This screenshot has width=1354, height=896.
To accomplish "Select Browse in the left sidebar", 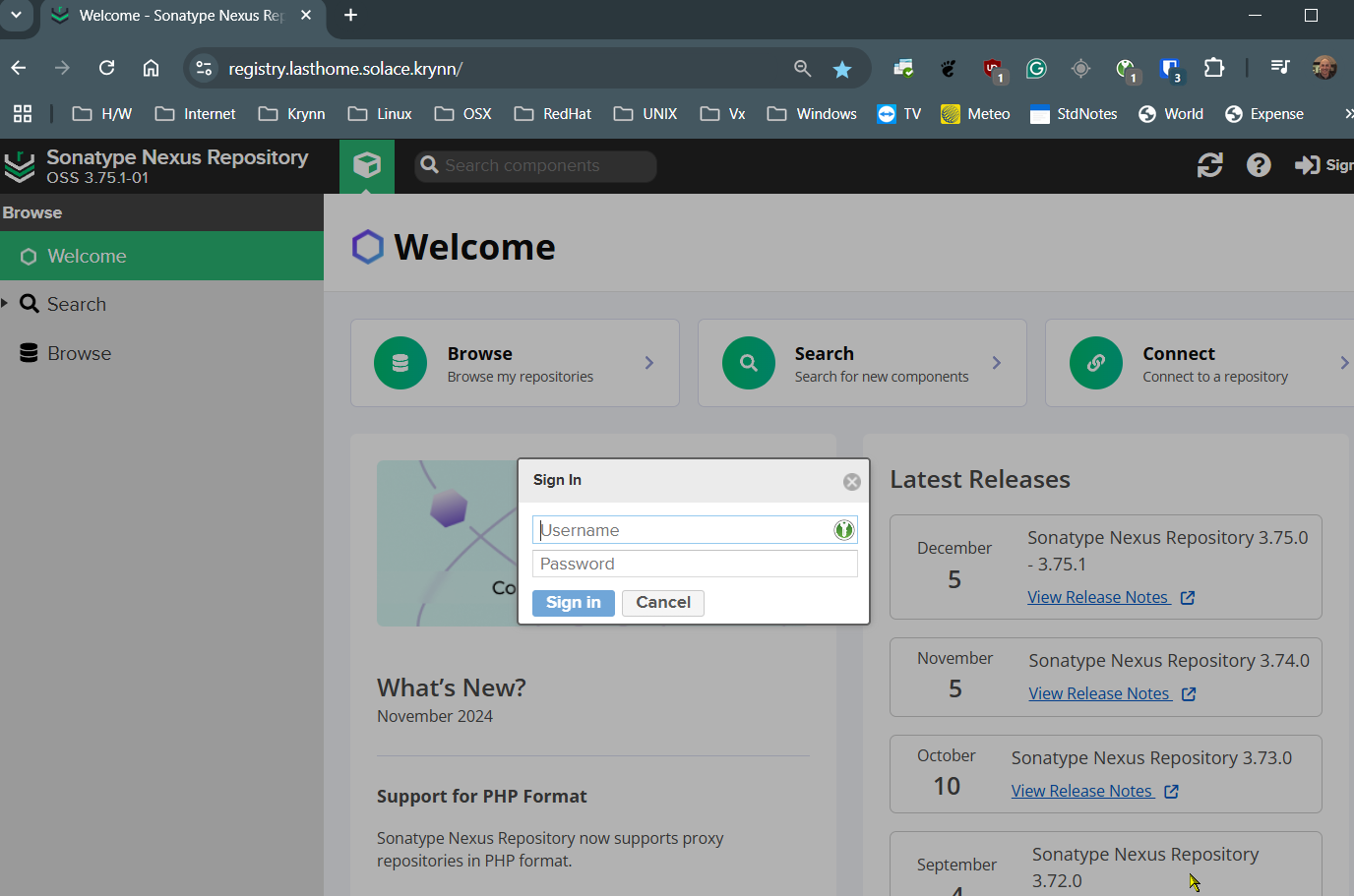I will [79, 353].
